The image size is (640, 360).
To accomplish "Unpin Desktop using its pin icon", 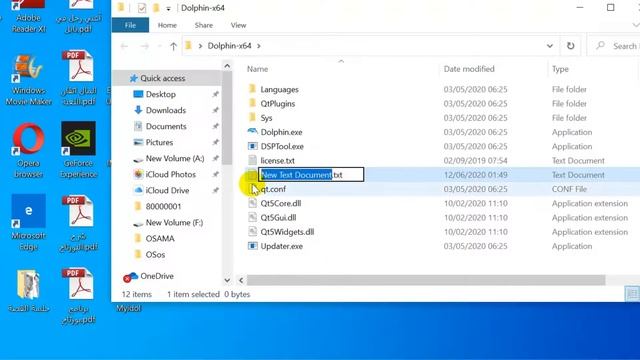I will (215, 94).
